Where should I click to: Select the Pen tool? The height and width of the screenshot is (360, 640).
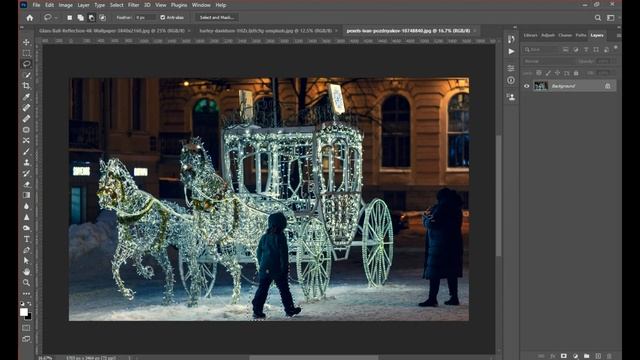pos(26,250)
